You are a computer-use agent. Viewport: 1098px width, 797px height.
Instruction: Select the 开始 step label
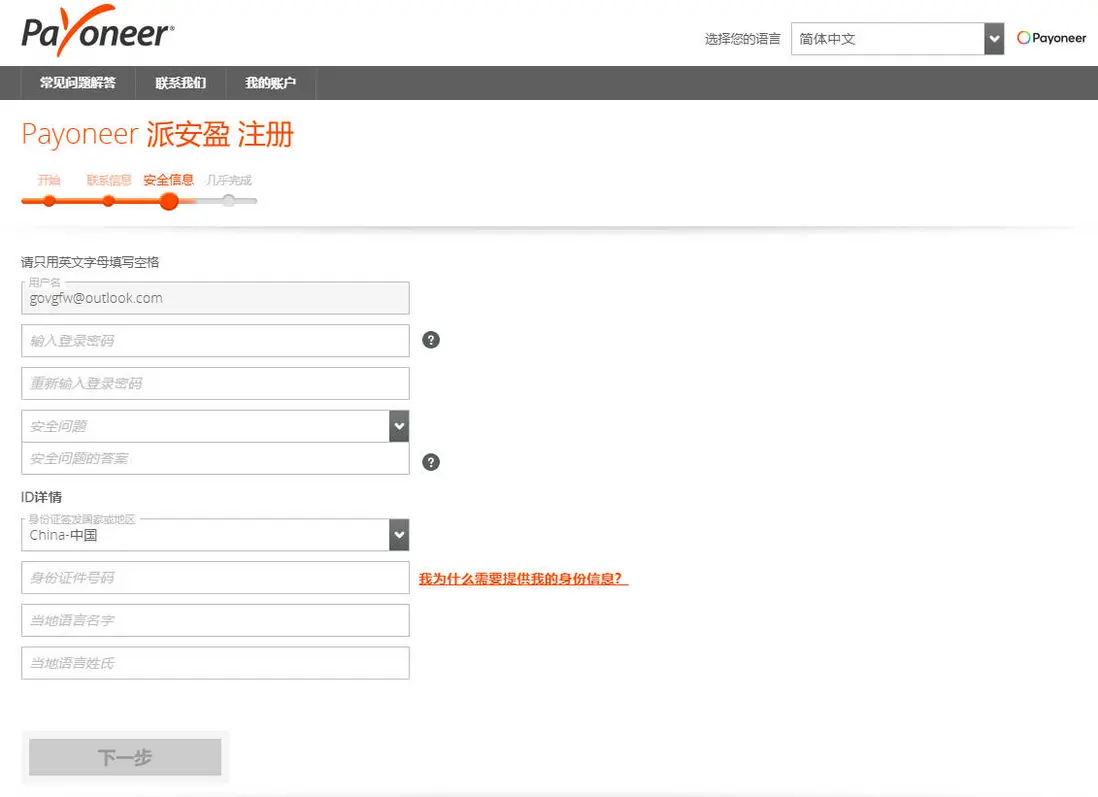tap(49, 180)
